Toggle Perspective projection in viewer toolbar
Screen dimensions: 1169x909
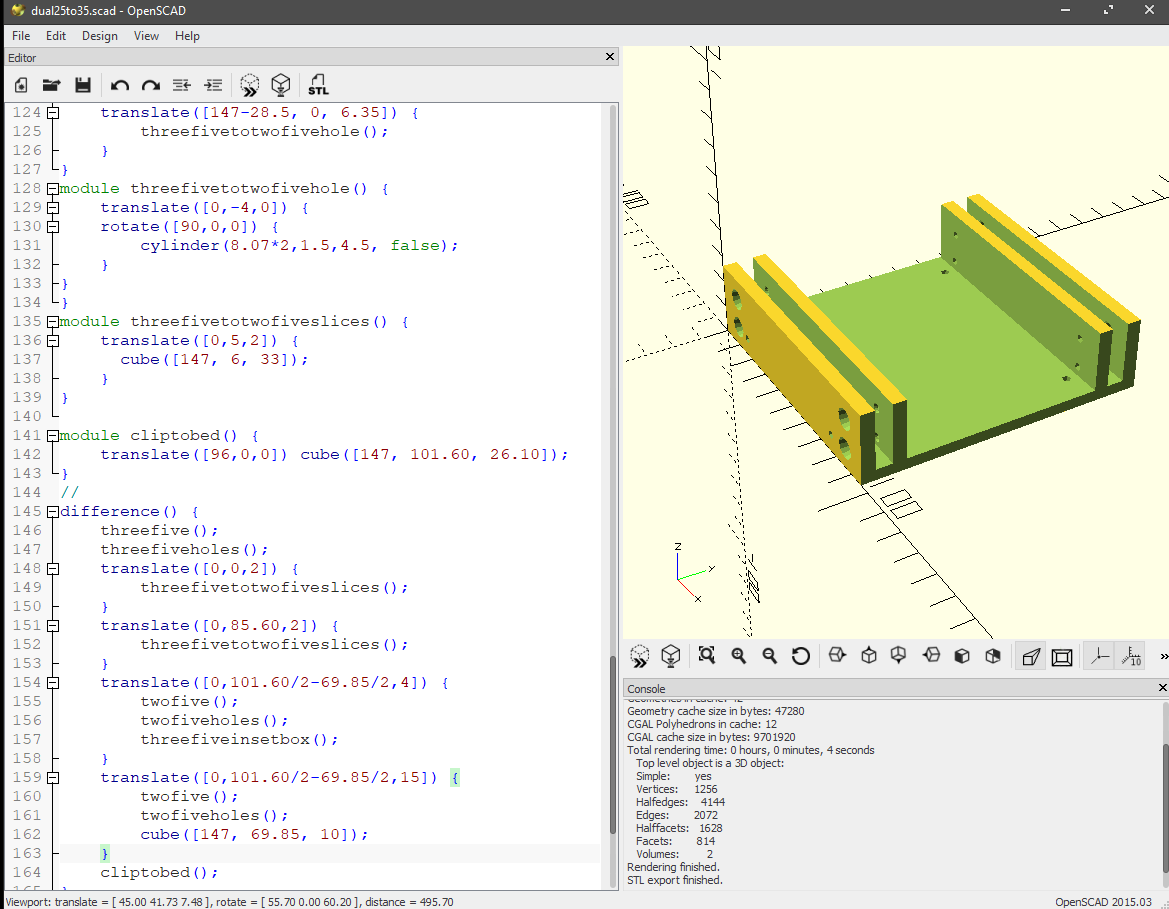coord(1030,656)
